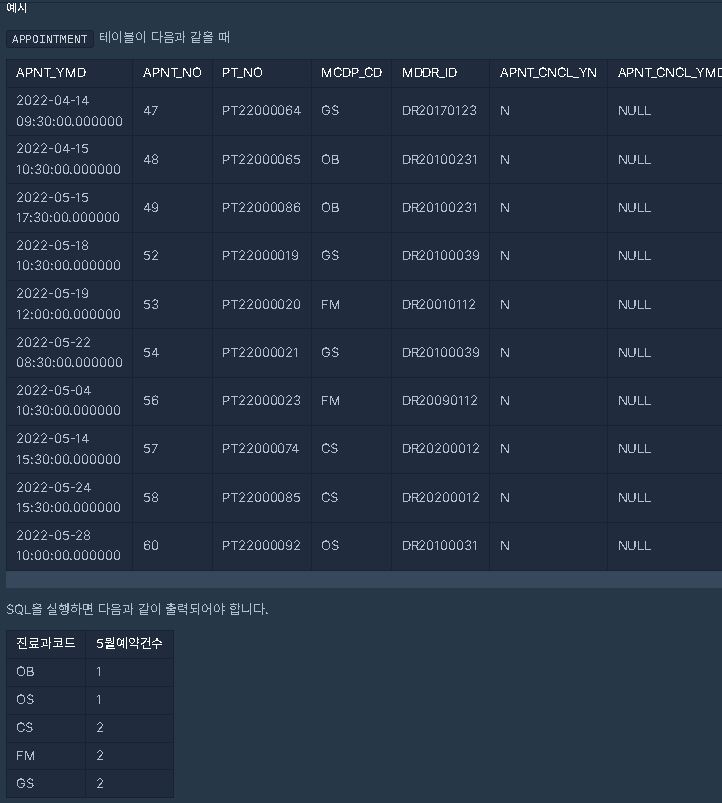The image size is (722, 803).
Task: Click OB in the result table
Action: (x=25, y=671)
